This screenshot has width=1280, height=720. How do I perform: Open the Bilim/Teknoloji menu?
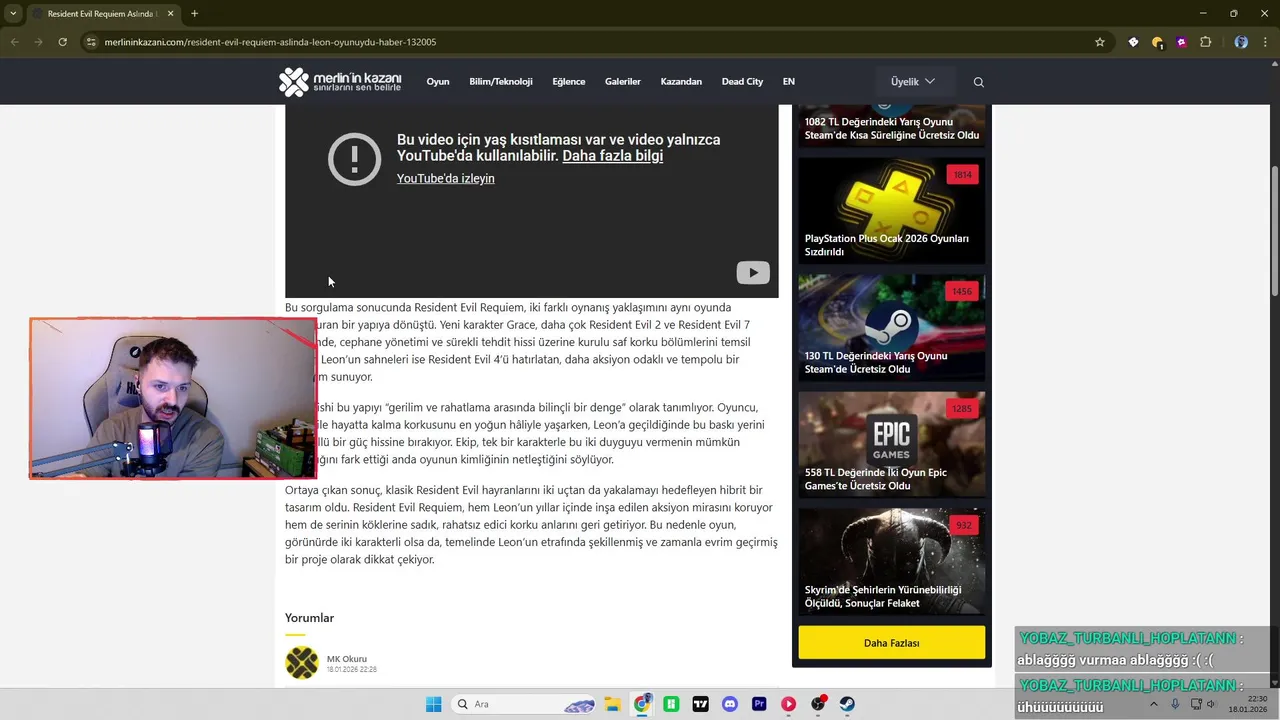point(501,82)
